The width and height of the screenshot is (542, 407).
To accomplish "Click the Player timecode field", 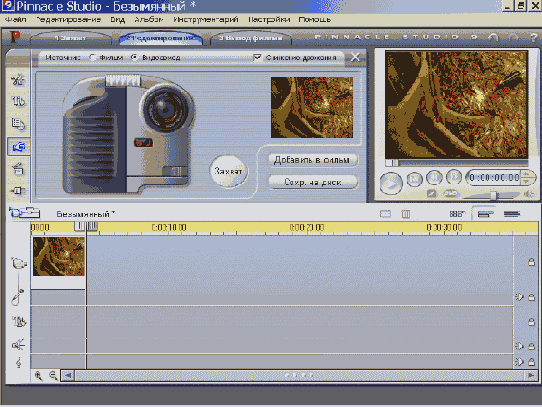I will tap(494, 178).
